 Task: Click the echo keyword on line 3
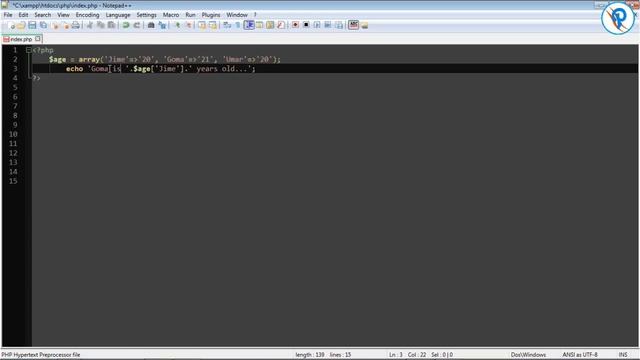tap(75, 69)
